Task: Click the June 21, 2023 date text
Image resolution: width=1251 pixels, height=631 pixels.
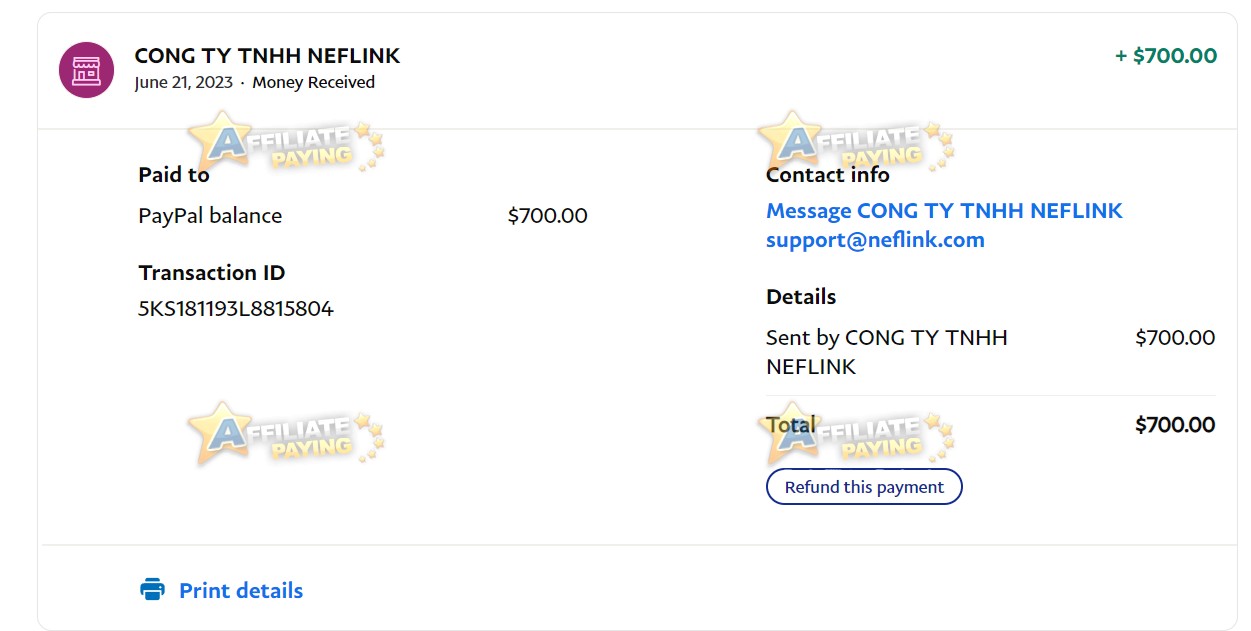Action: (x=184, y=83)
